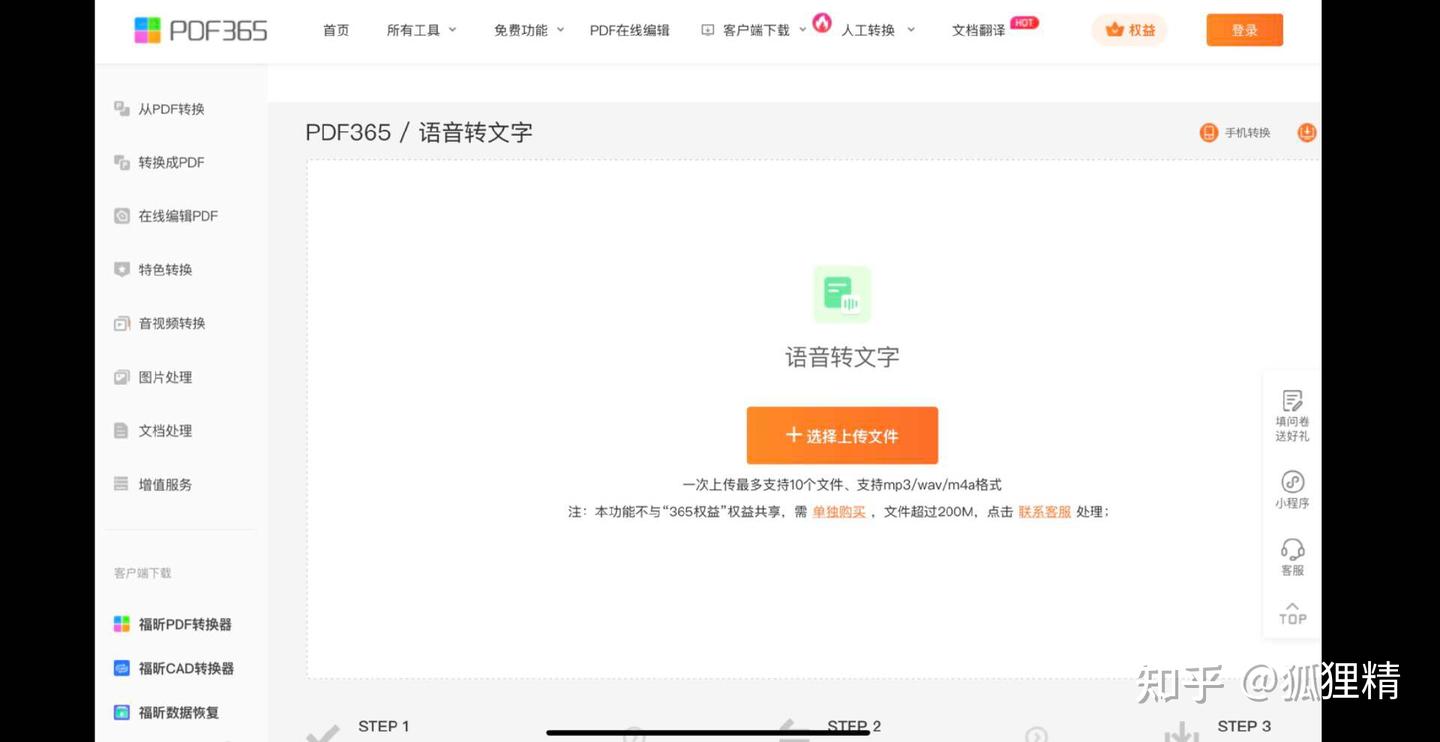Jump to top with TOP arrow

[x=1292, y=614]
